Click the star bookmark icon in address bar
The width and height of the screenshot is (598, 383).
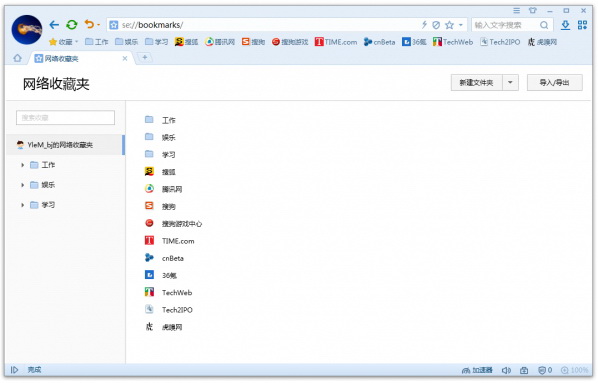click(450, 25)
